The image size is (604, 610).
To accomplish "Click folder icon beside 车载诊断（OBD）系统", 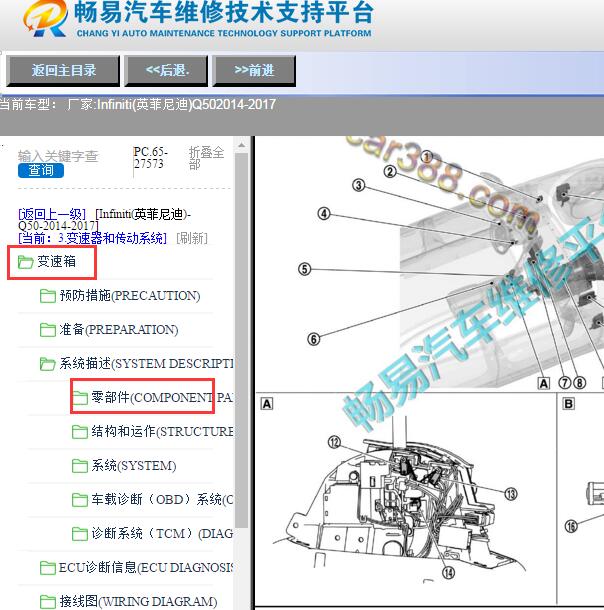I will 80,500.
